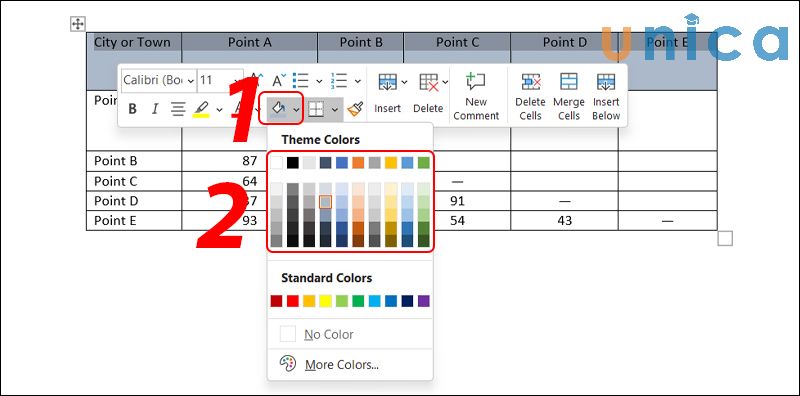Expand the Delete dropdown arrow
The image size is (800, 396).
445,82
